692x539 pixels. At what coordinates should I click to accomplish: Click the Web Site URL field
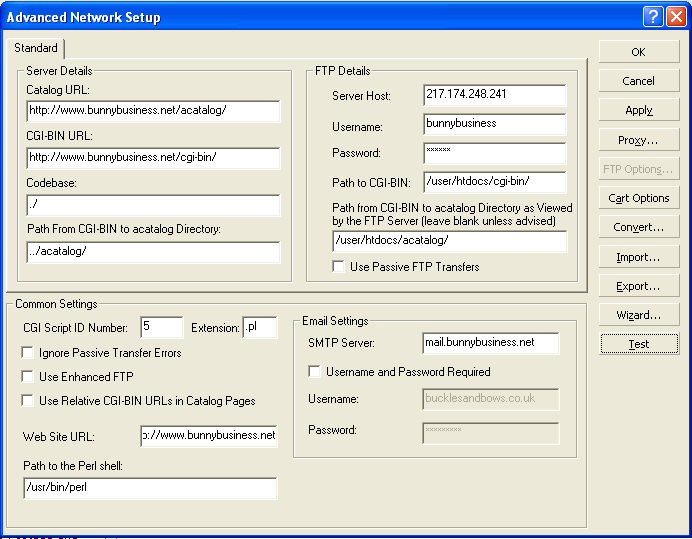[209, 436]
